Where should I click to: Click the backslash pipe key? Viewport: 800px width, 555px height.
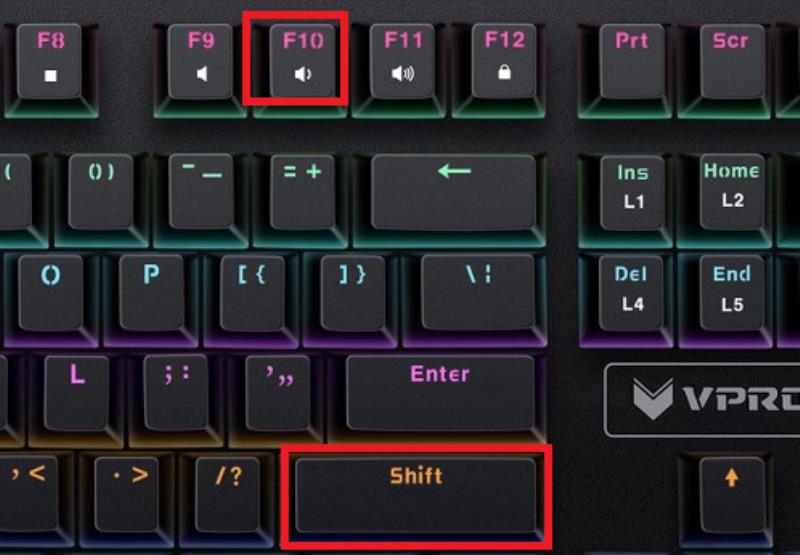point(479,292)
